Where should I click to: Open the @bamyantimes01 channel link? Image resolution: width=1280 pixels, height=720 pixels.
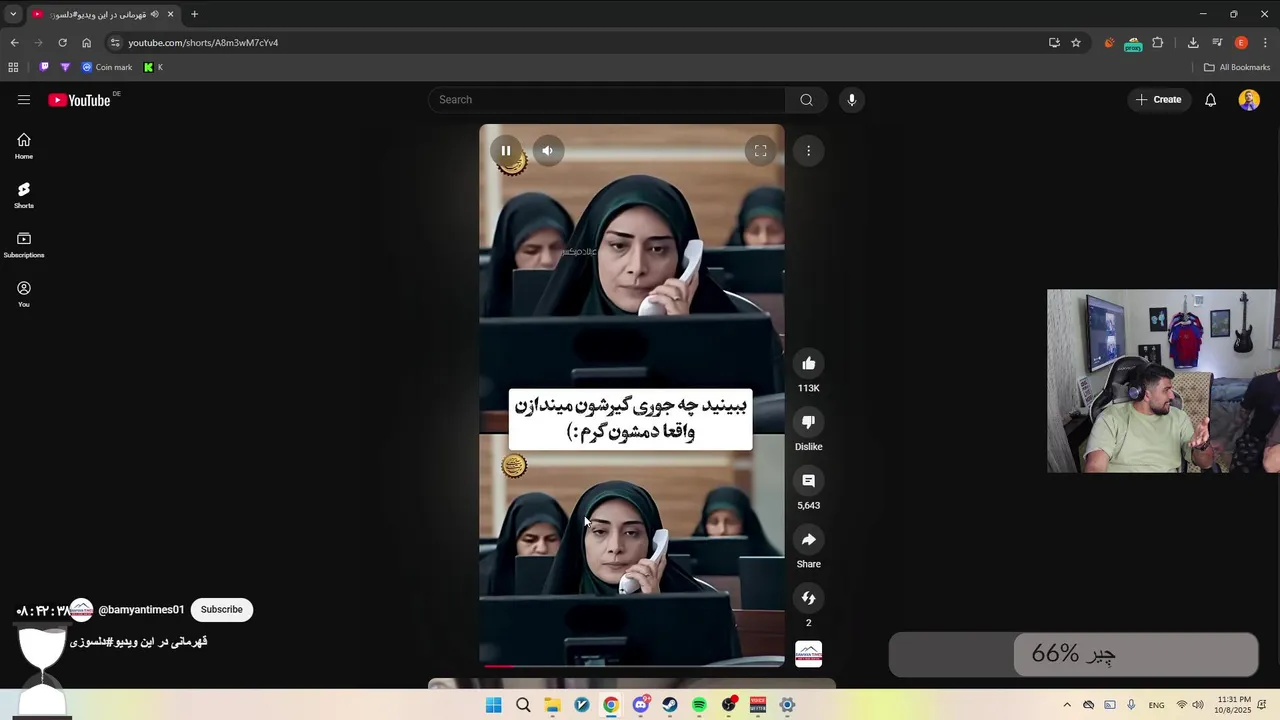pos(141,609)
